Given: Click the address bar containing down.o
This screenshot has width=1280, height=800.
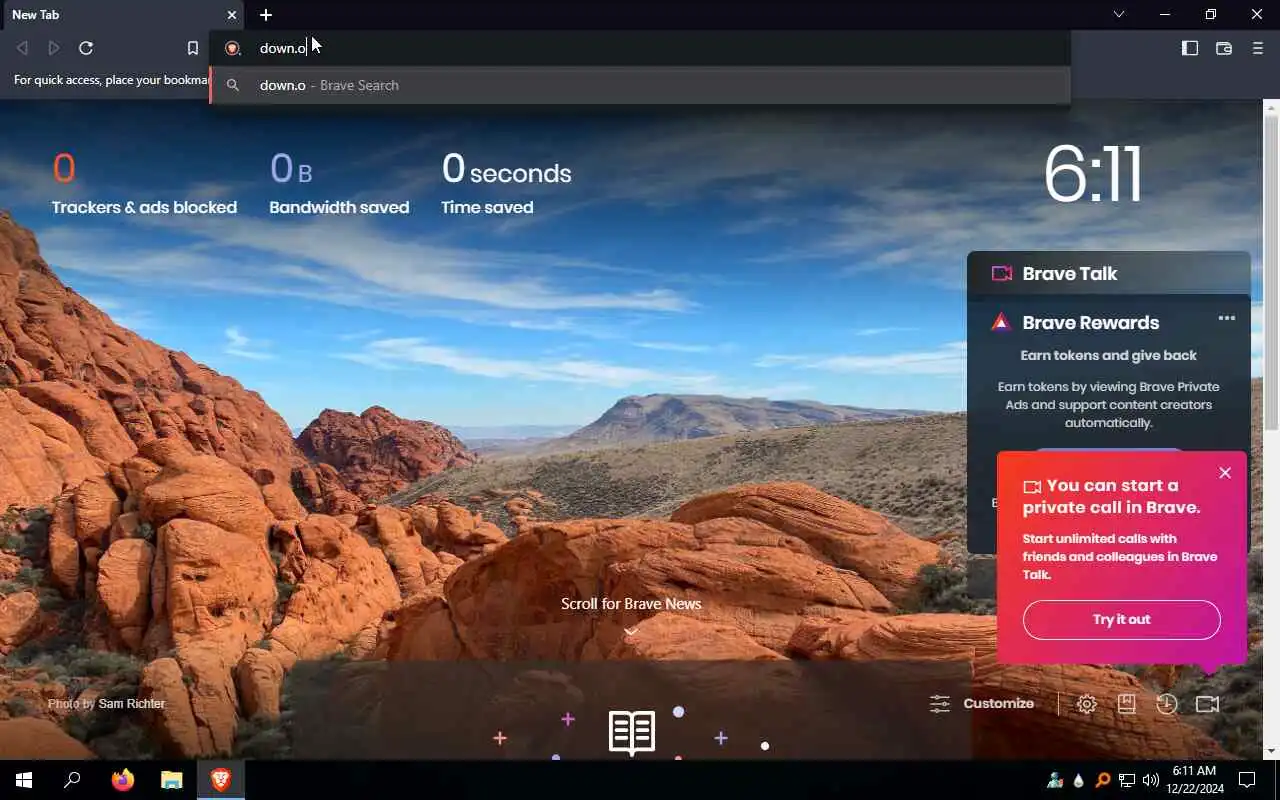Looking at the screenshot, I should pos(640,48).
